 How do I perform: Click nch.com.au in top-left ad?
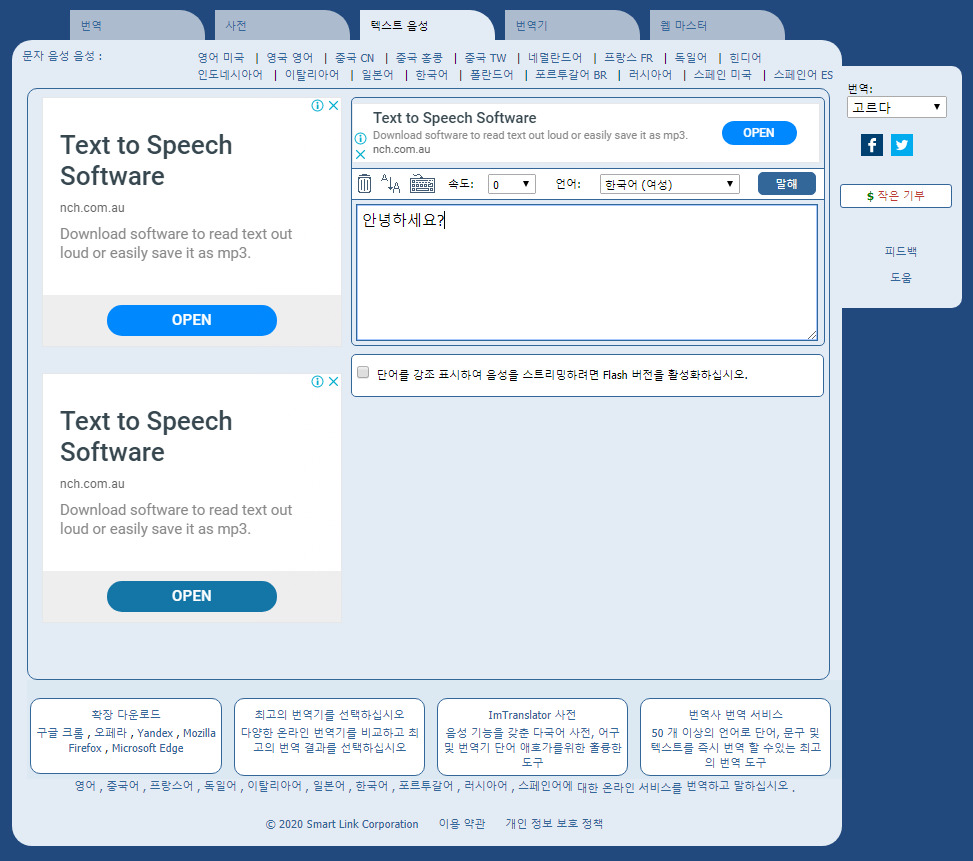(x=92, y=208)
